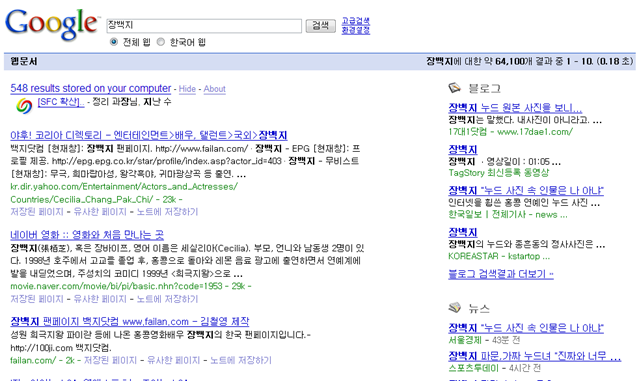Click 저장된 페이지 under the Naver movie result
Image resolution: width=639 pixels, height=381 pixels.
[x=37, y=299]
